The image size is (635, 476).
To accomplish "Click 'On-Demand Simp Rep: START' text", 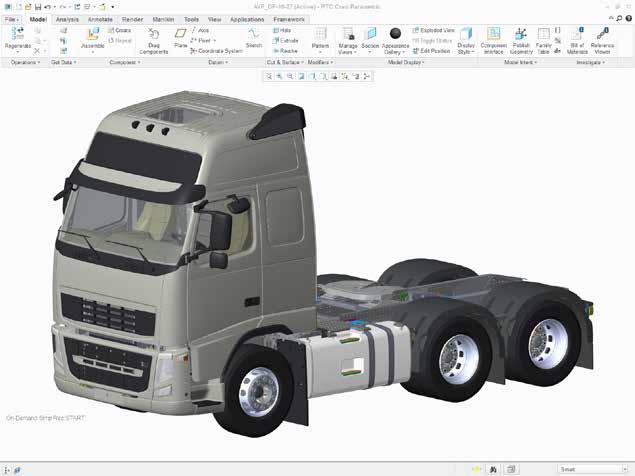I will click(x=46, y=418).
